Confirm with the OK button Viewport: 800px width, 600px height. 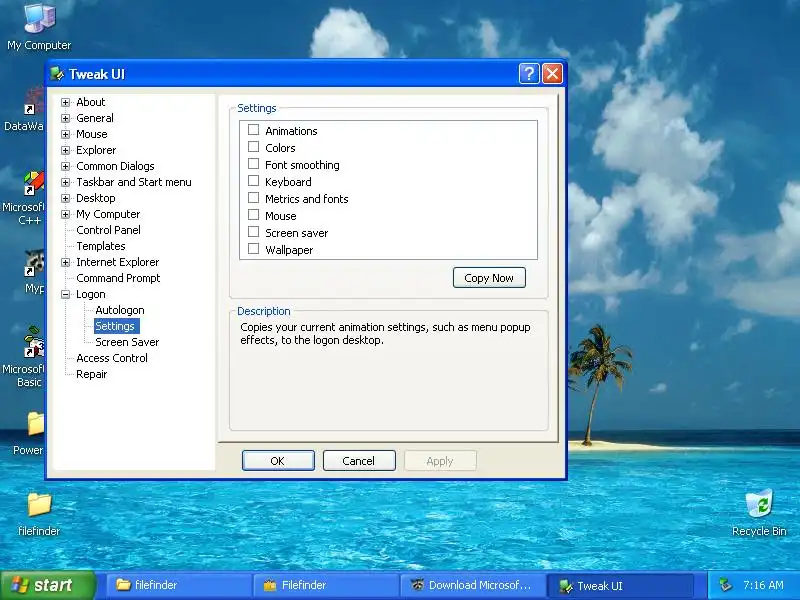tap(278, 461)
